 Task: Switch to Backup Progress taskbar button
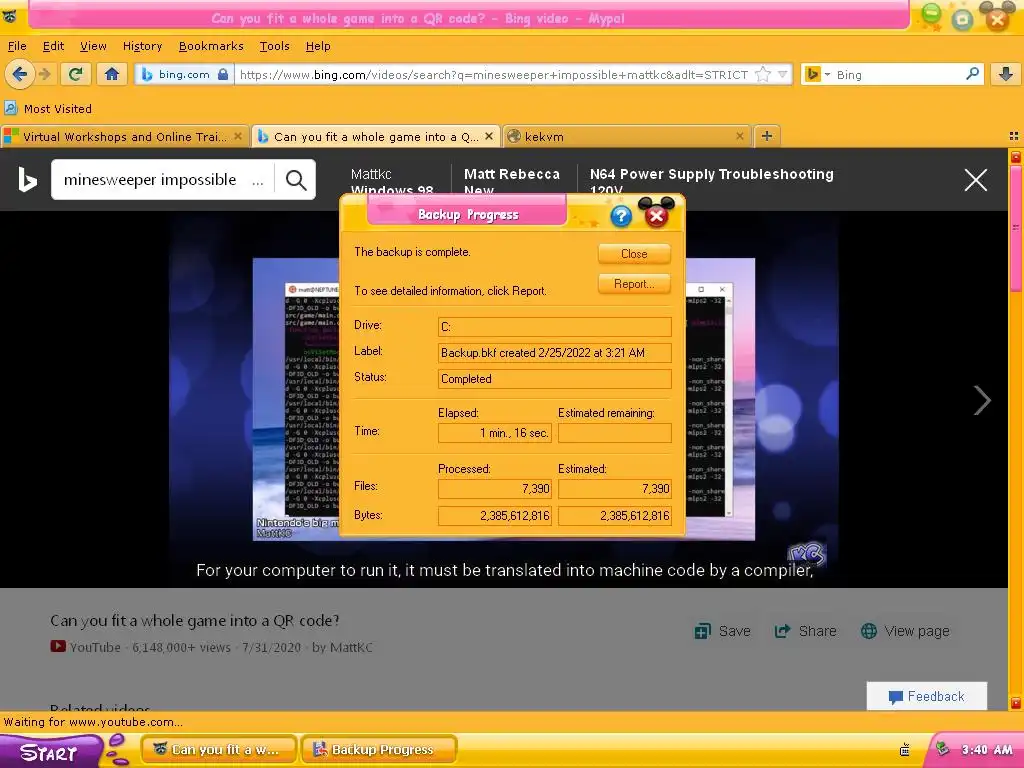click(x=379, y=750)
